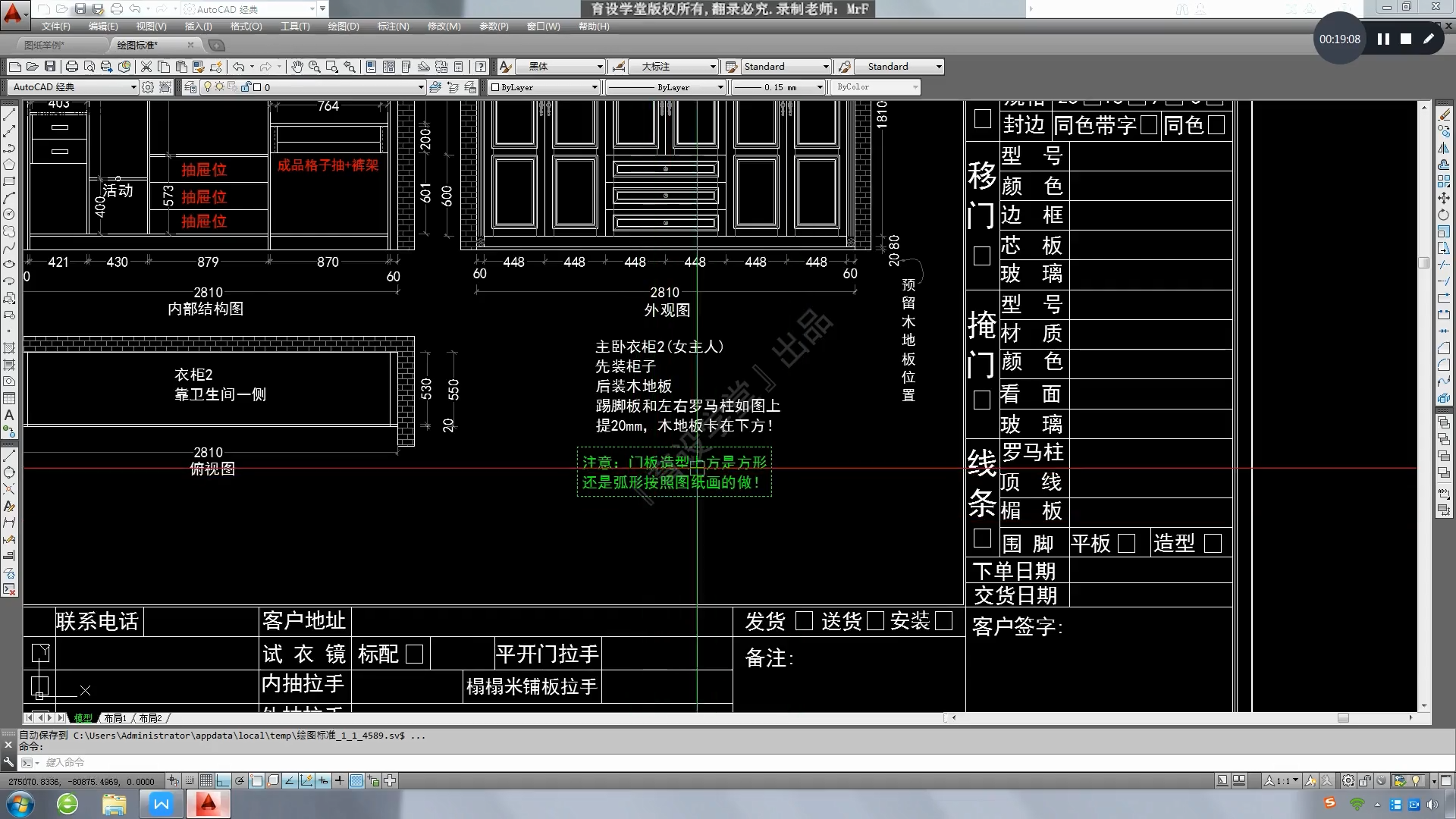Open the first Standard table style dropdown

pyautogui.click(x=786, y=67)
